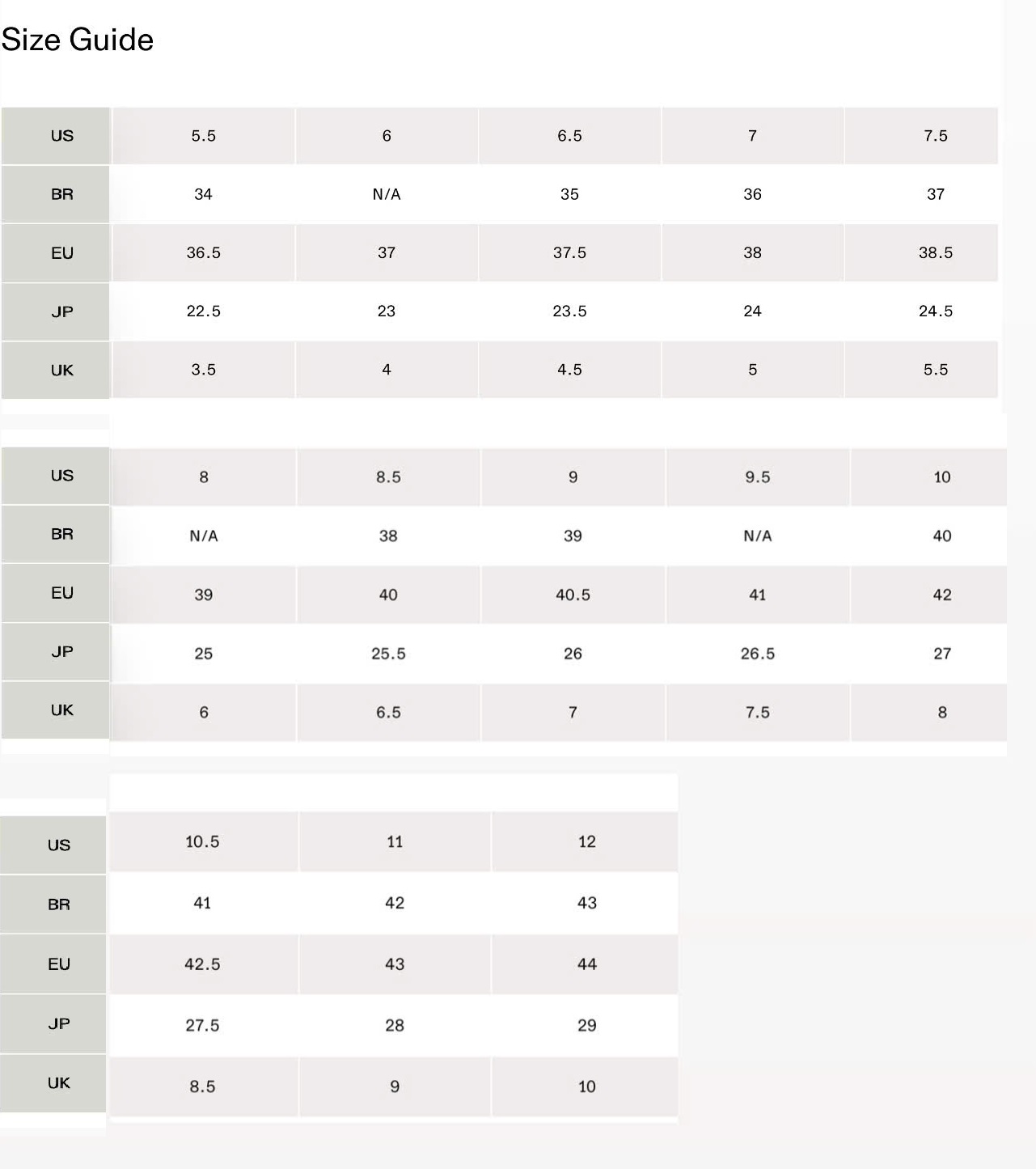Click JP size 27.5 cell
The width and height of the screenshot is (1036, 1169).
pos(202,1026)
